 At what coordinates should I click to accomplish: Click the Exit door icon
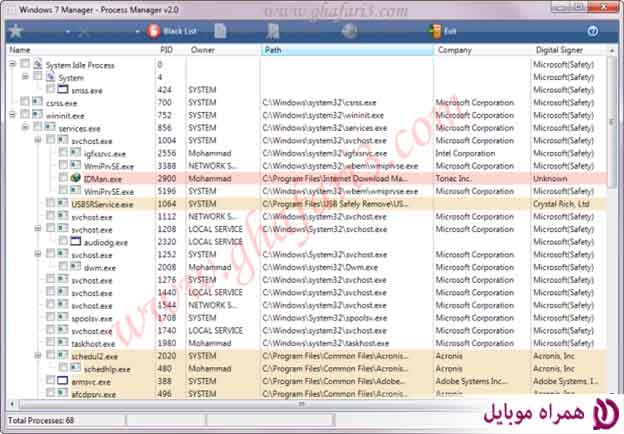[435, 31]
